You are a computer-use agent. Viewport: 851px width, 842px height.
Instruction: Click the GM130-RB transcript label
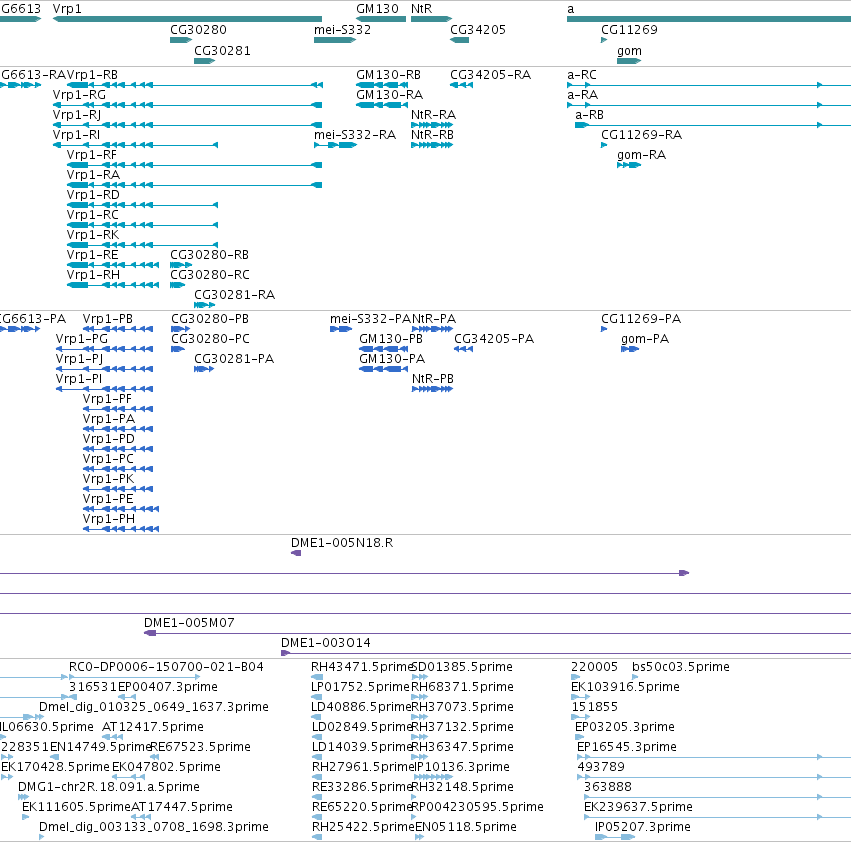389,75
